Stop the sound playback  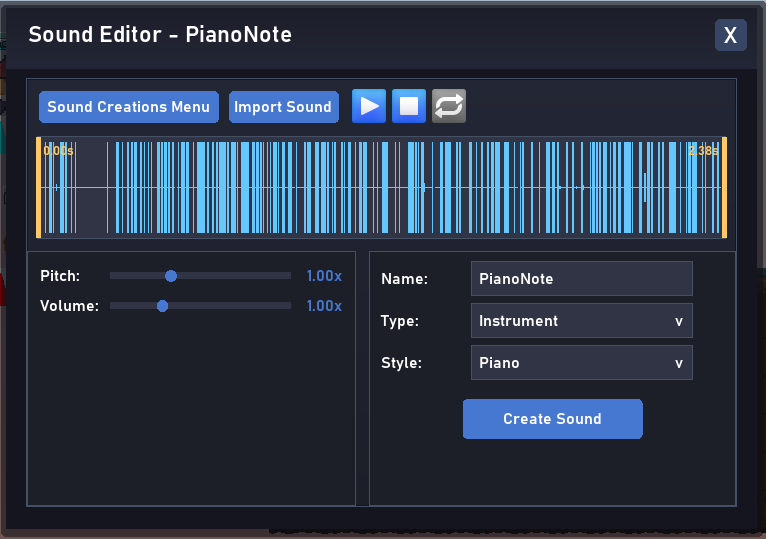409,106
